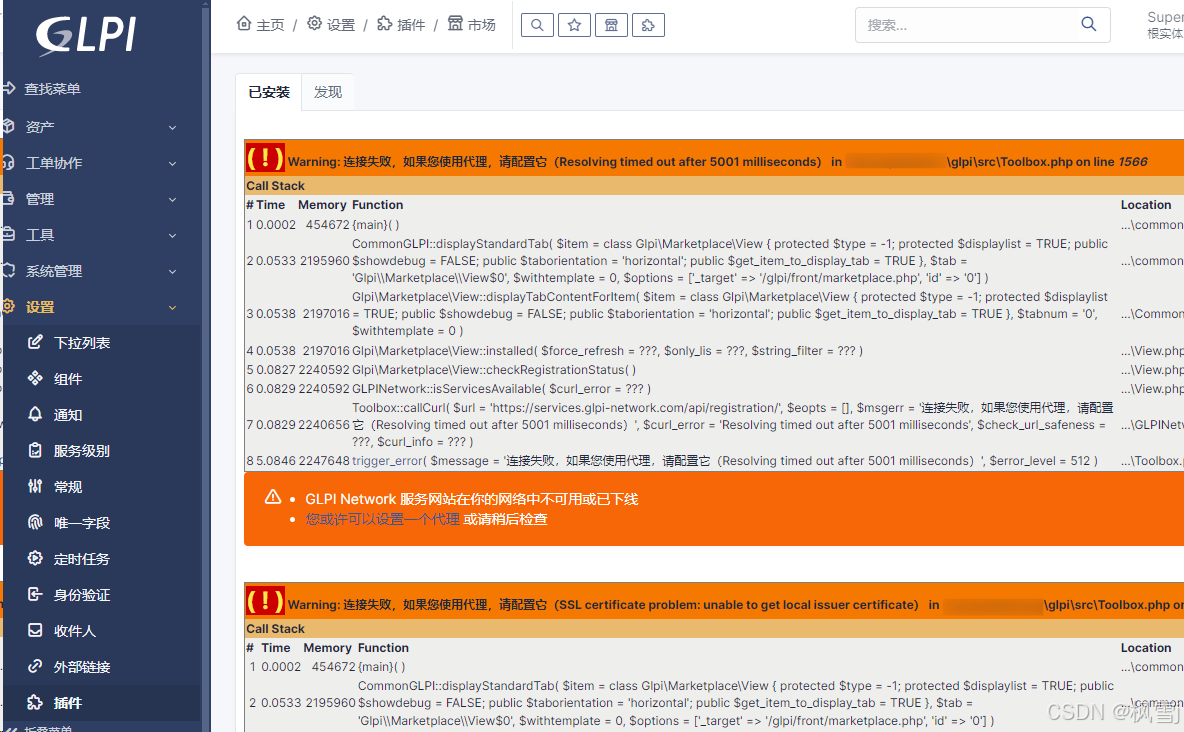The width and height of the screenshot is (1184, 732).
Task: Expand the 管理 menu chevron
Action: (x=172, y=199)
